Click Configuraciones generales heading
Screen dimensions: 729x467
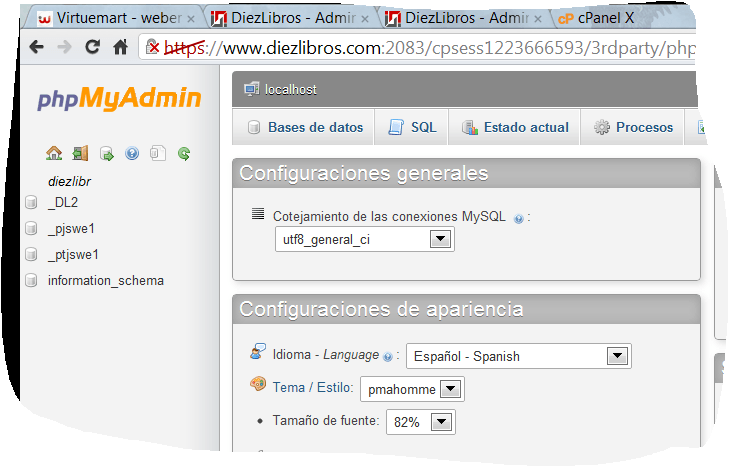[364, 173]
